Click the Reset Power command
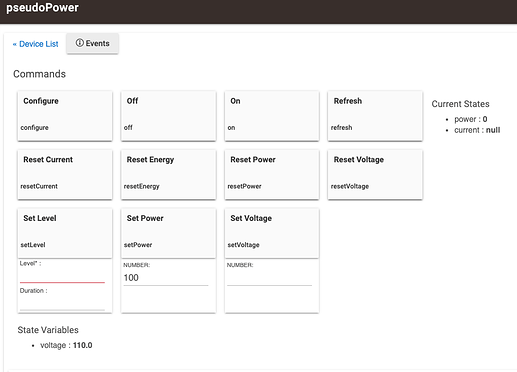Viewport: 517px width, 372px height. click(272, 174)
